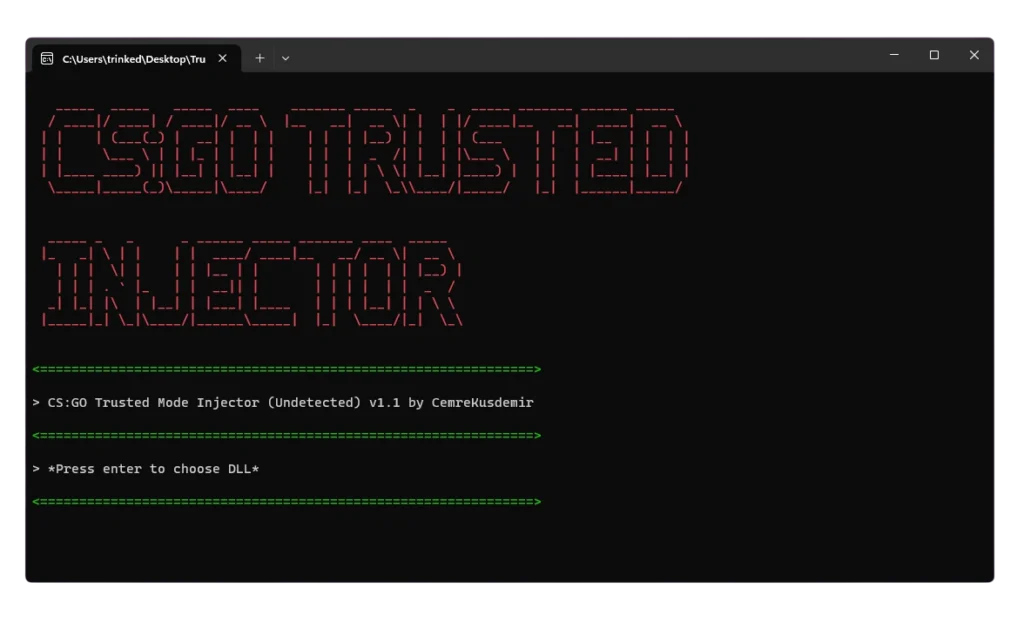Click the '*Press enter to choose DLL*' line
The height and width of the screenshot is (623, 1024).
tap(146, 469)
